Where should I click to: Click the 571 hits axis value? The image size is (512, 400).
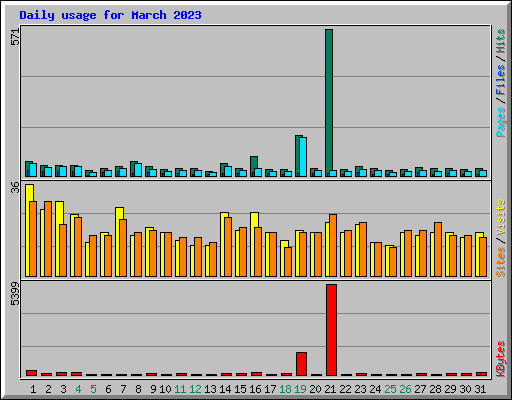coord(15,36)
